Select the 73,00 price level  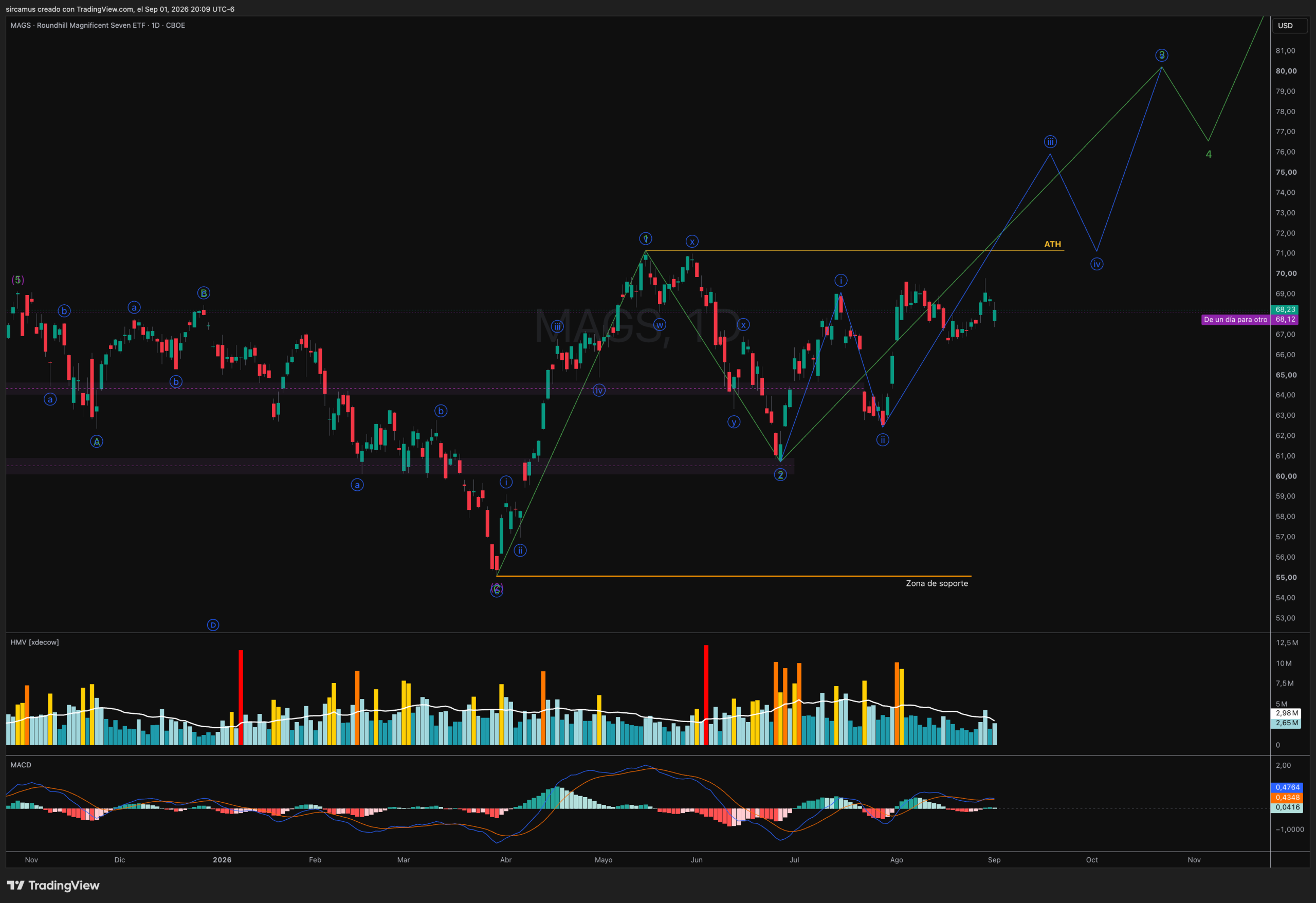[1286, 213]
